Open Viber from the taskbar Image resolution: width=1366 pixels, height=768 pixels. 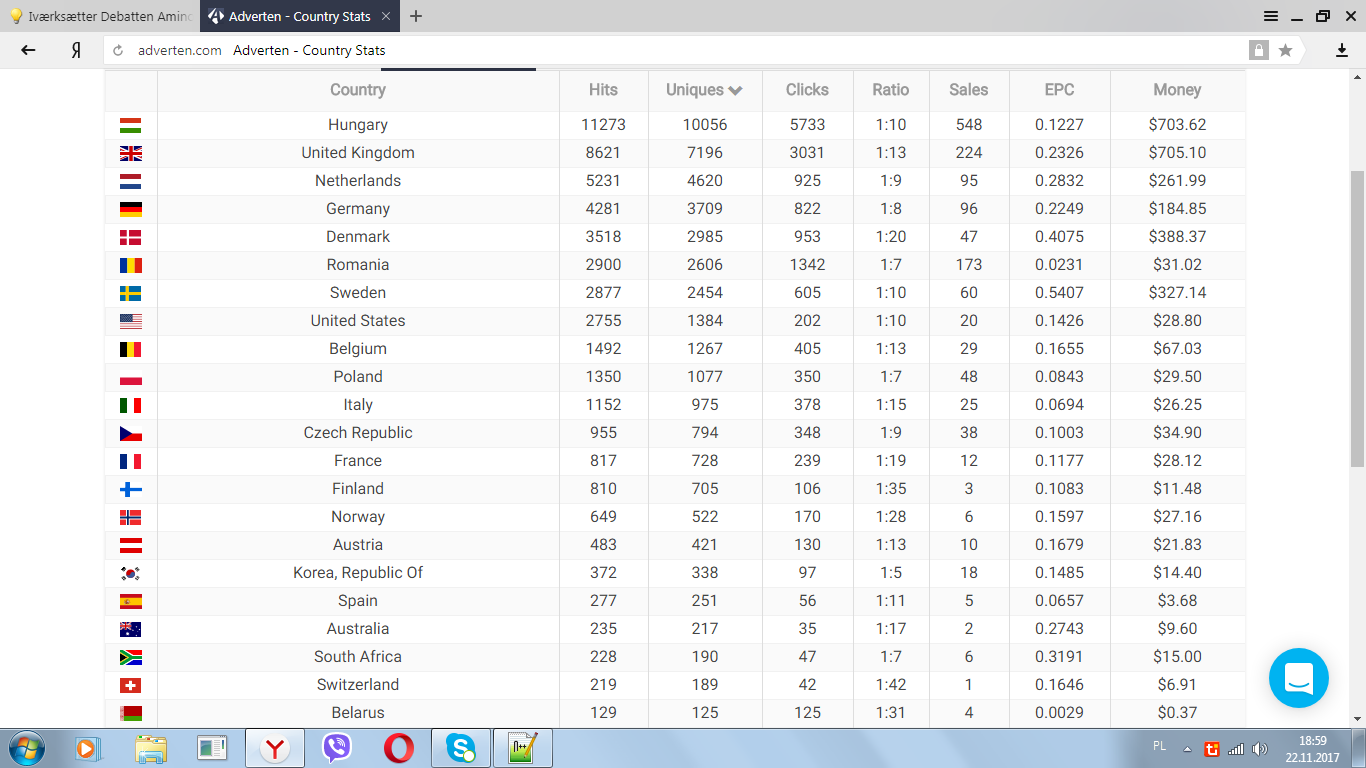337,748
